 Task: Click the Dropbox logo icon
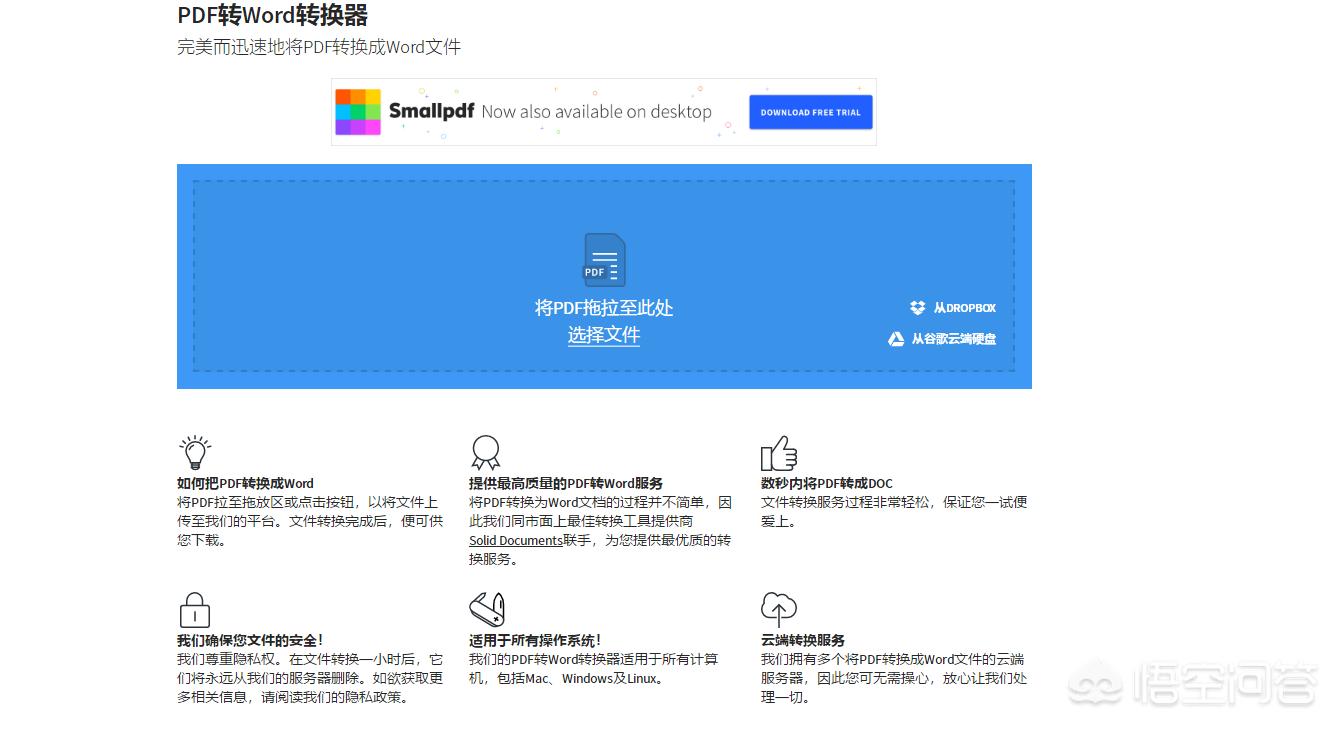point(918,308)
